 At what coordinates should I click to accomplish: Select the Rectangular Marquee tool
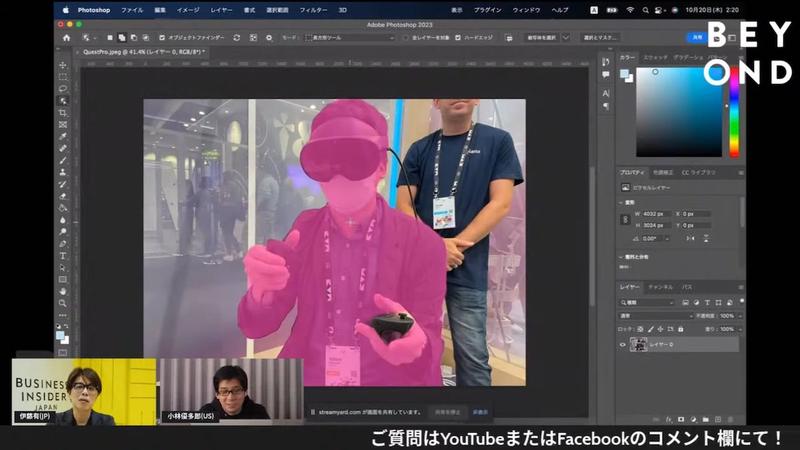click(x=63, y=77)
